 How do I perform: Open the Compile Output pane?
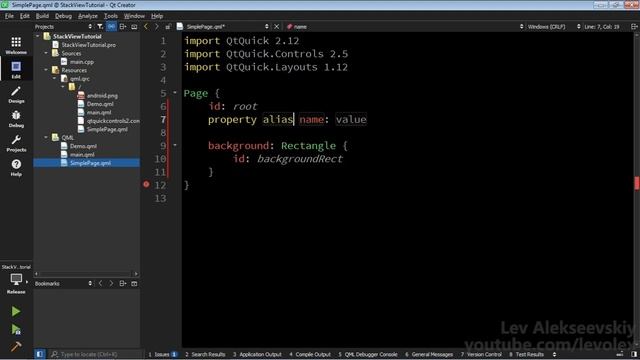310,354
